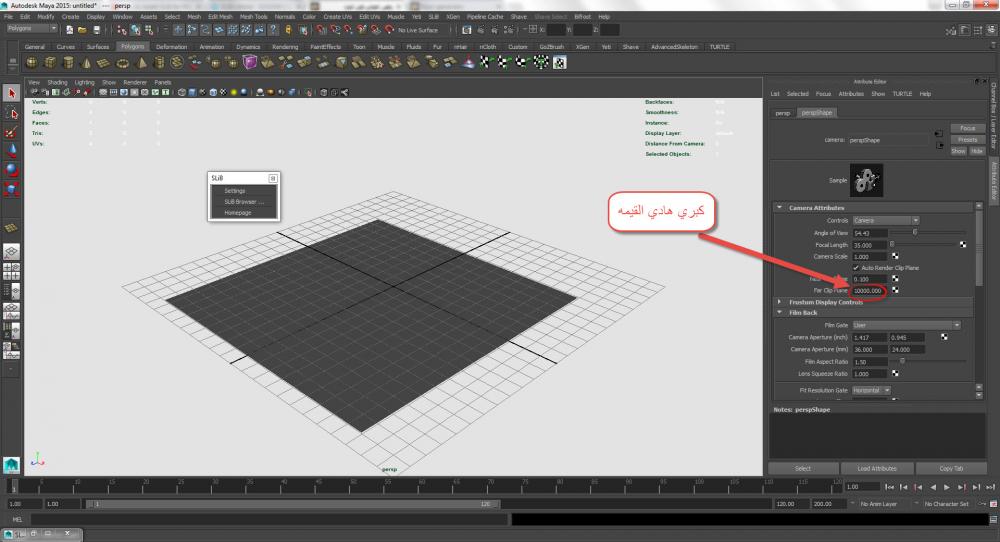Viewport: 1000px width, 542px height.
Task: Open the Controls Camera dropdown
Action: (x=885, y=221)
